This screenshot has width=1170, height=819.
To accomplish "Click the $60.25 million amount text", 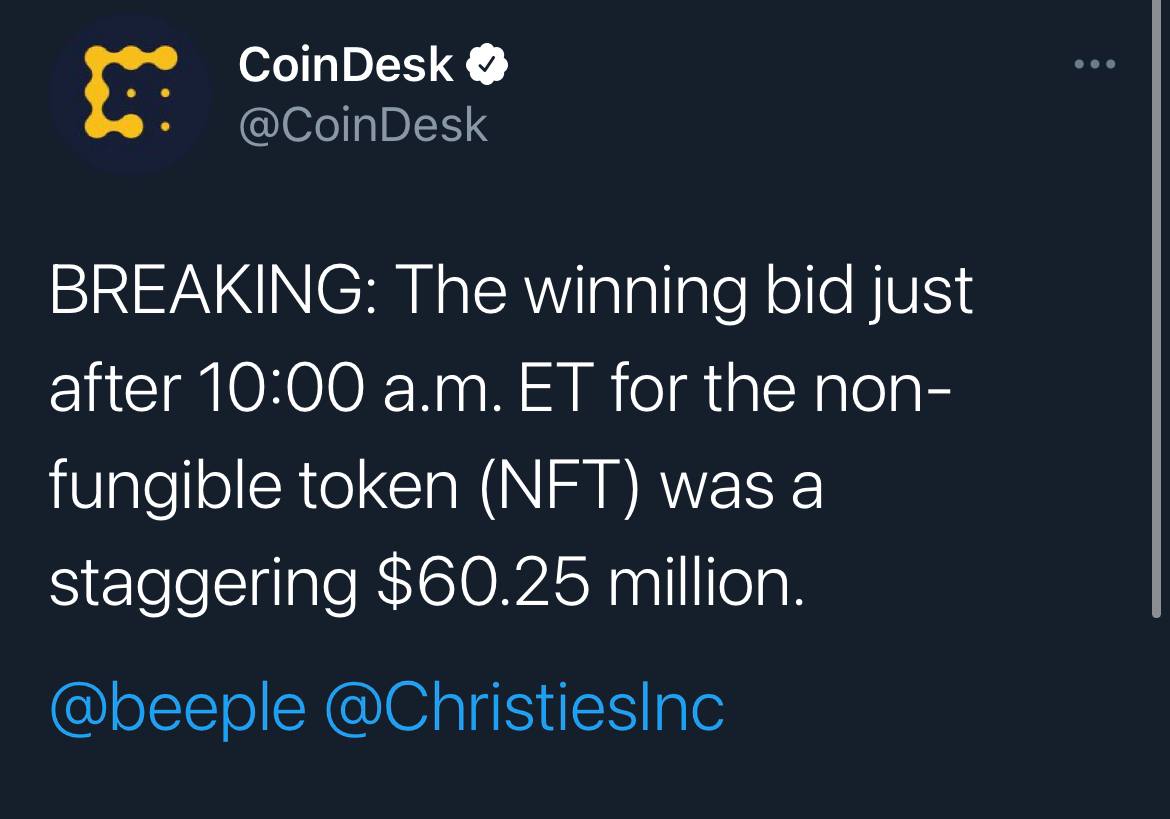I will tap(590, 584).
